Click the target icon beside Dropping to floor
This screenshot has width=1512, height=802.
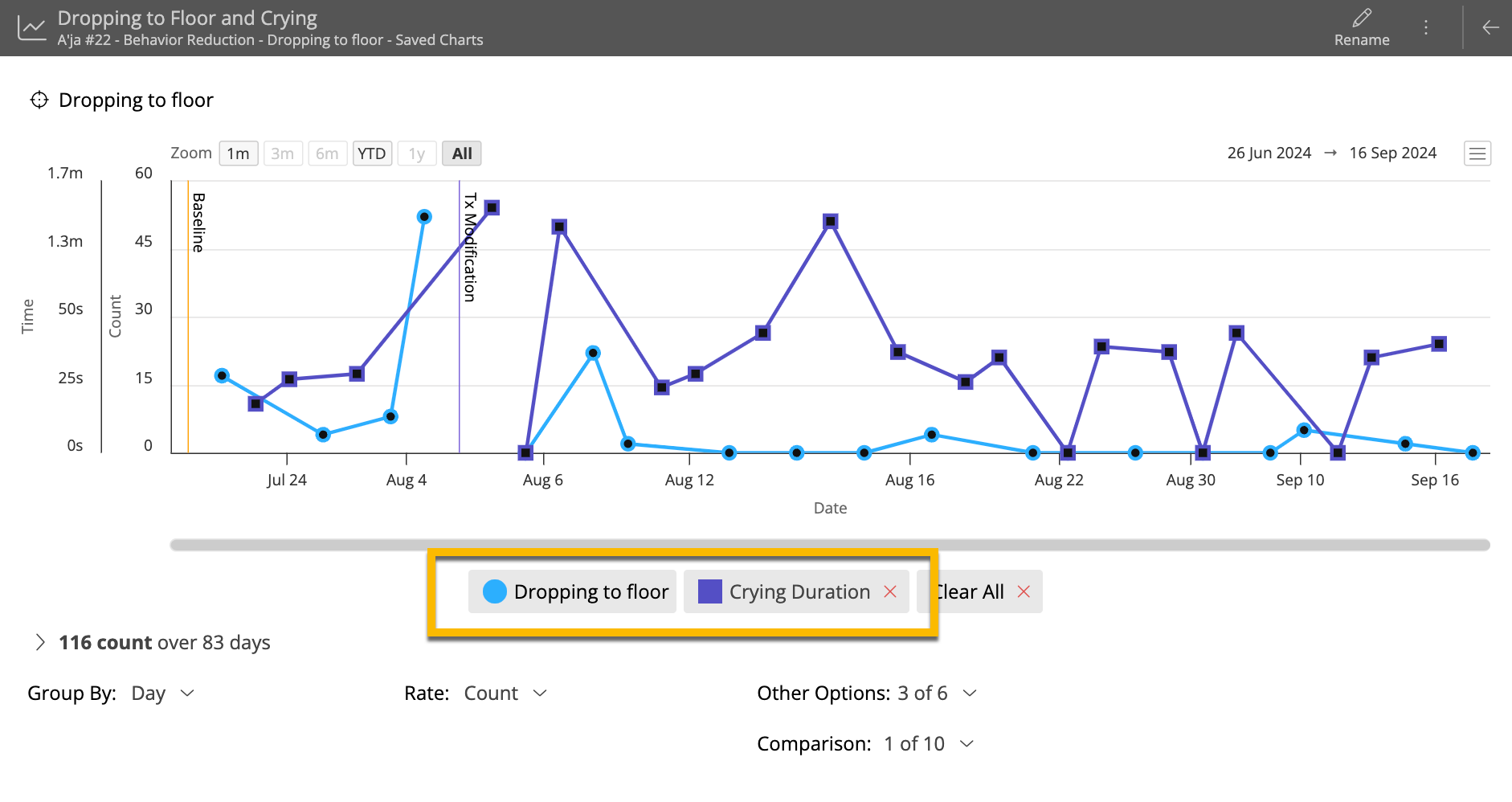[39, 100]
